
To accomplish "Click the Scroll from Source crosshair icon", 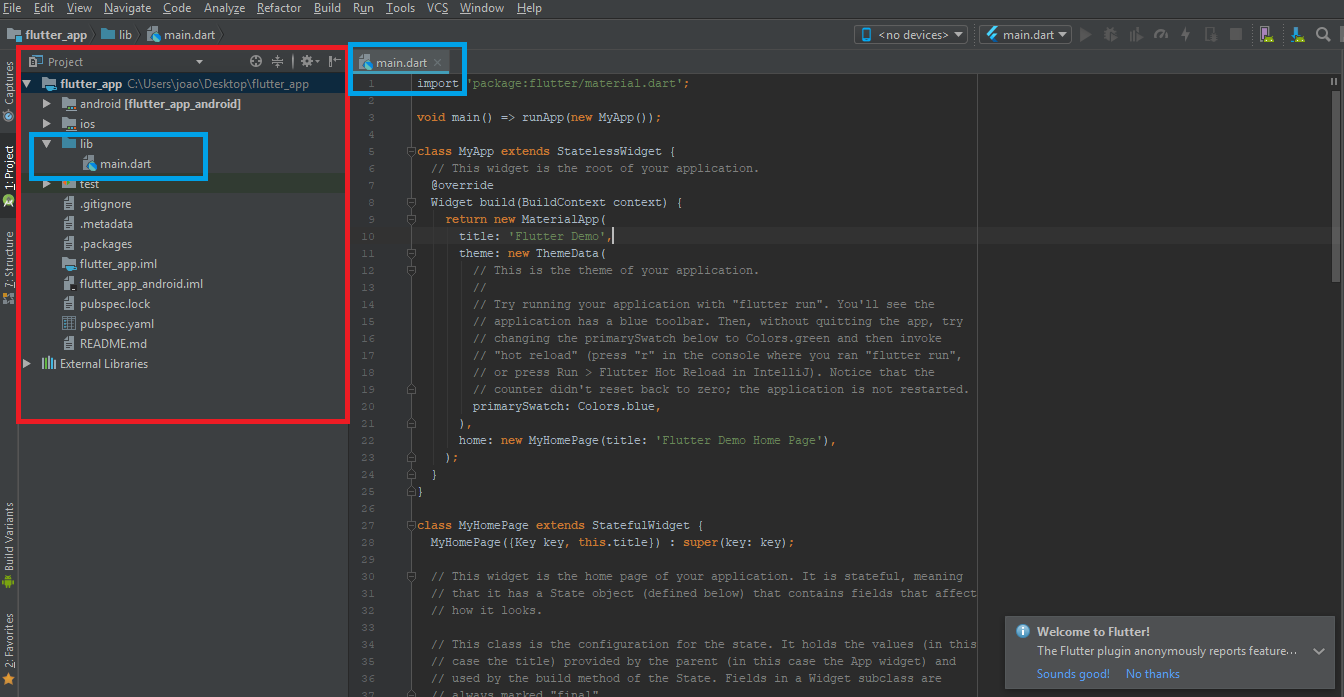I will (256, 61).
